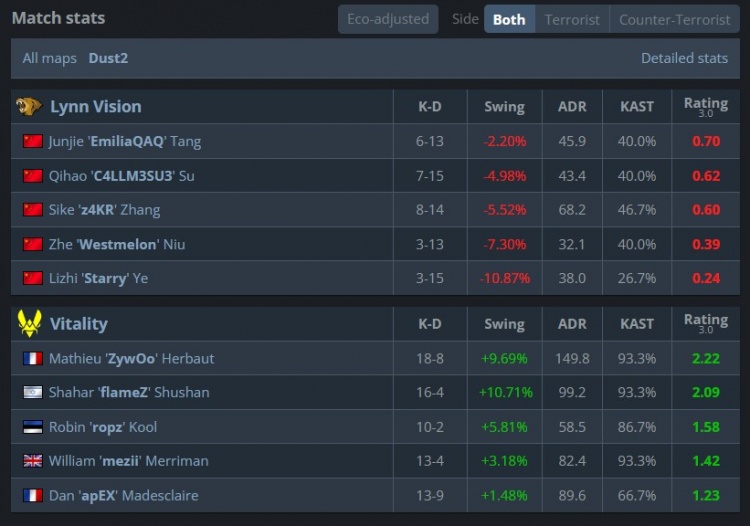Click the French flag next to apEX

[33, 495]
